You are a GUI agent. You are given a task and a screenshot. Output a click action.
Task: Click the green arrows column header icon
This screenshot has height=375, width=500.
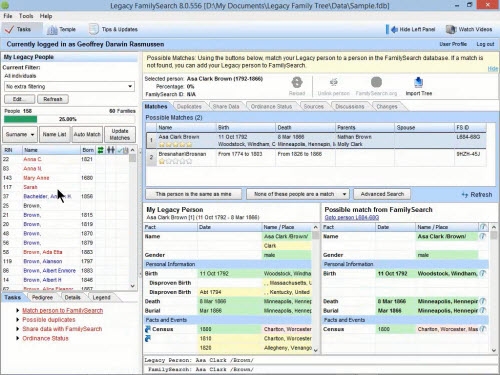coord(100,150)
